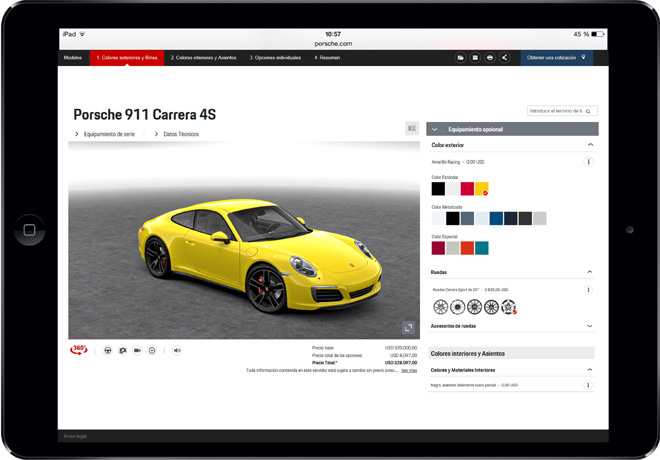The height and width of the screenshot is (460, 660).
Task: Expand Equipamiento de serie
Action: pyautogui.click(x=105, y=134)
